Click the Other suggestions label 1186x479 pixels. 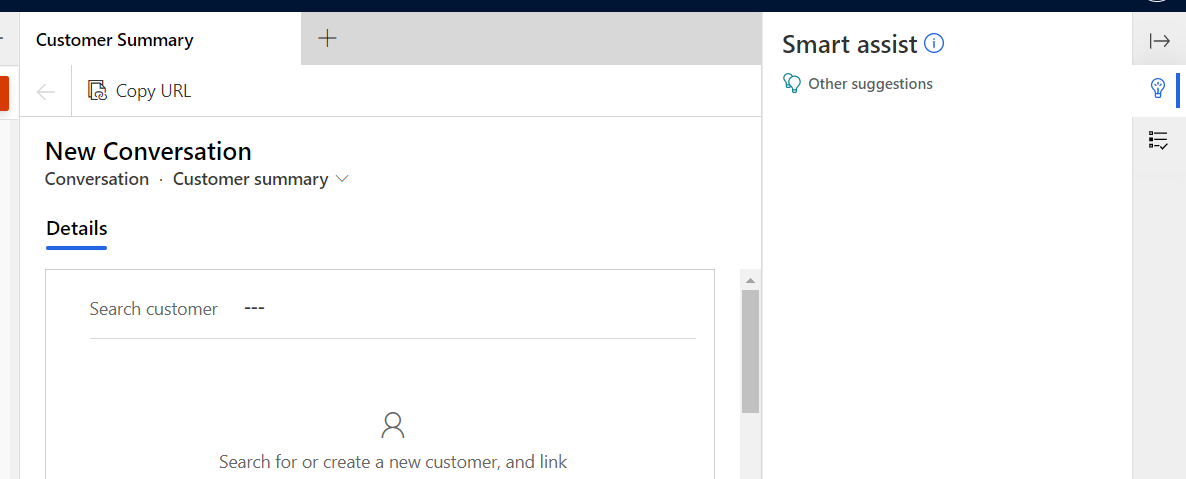[x=871, y=84]
